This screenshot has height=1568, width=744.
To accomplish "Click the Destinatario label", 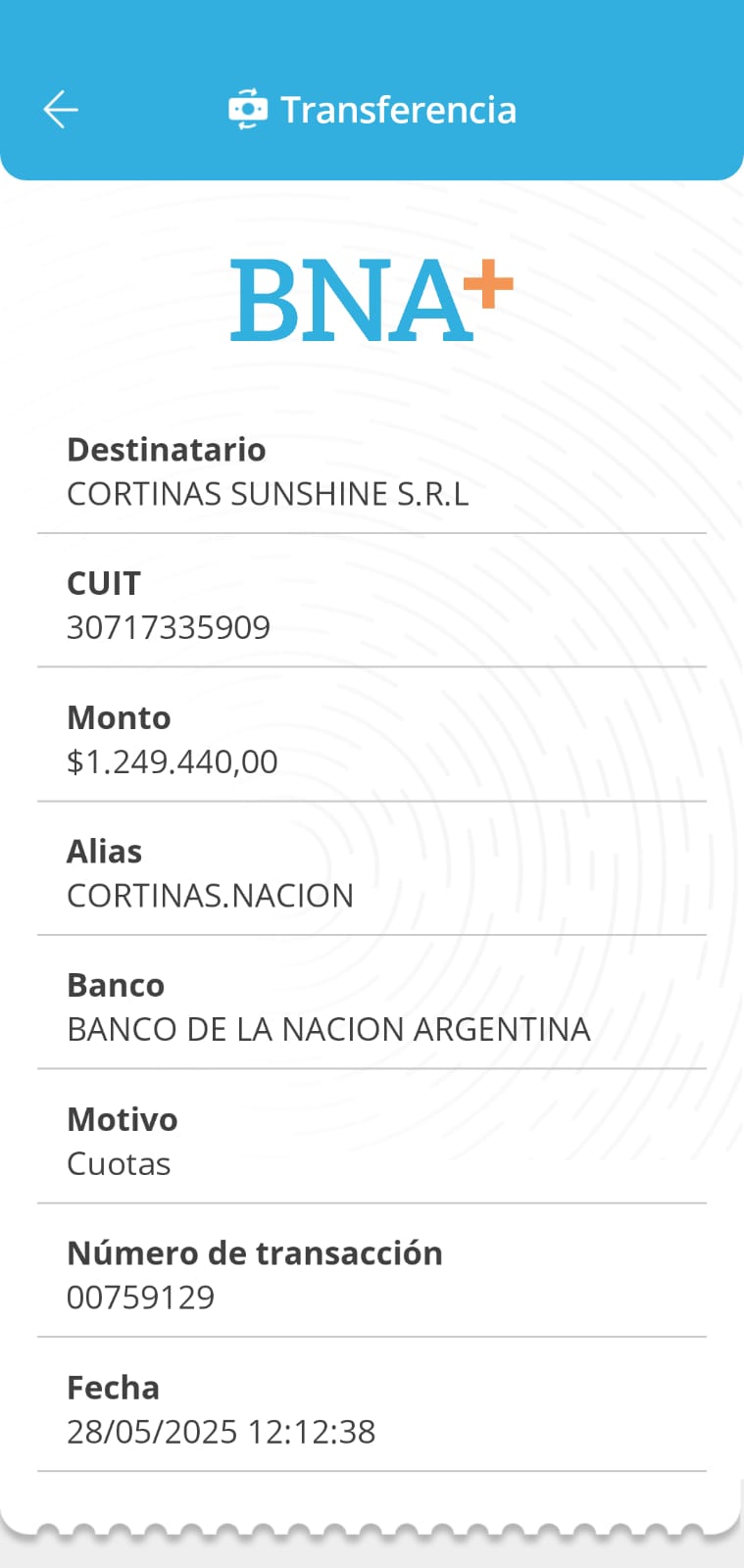I will 166,449.
